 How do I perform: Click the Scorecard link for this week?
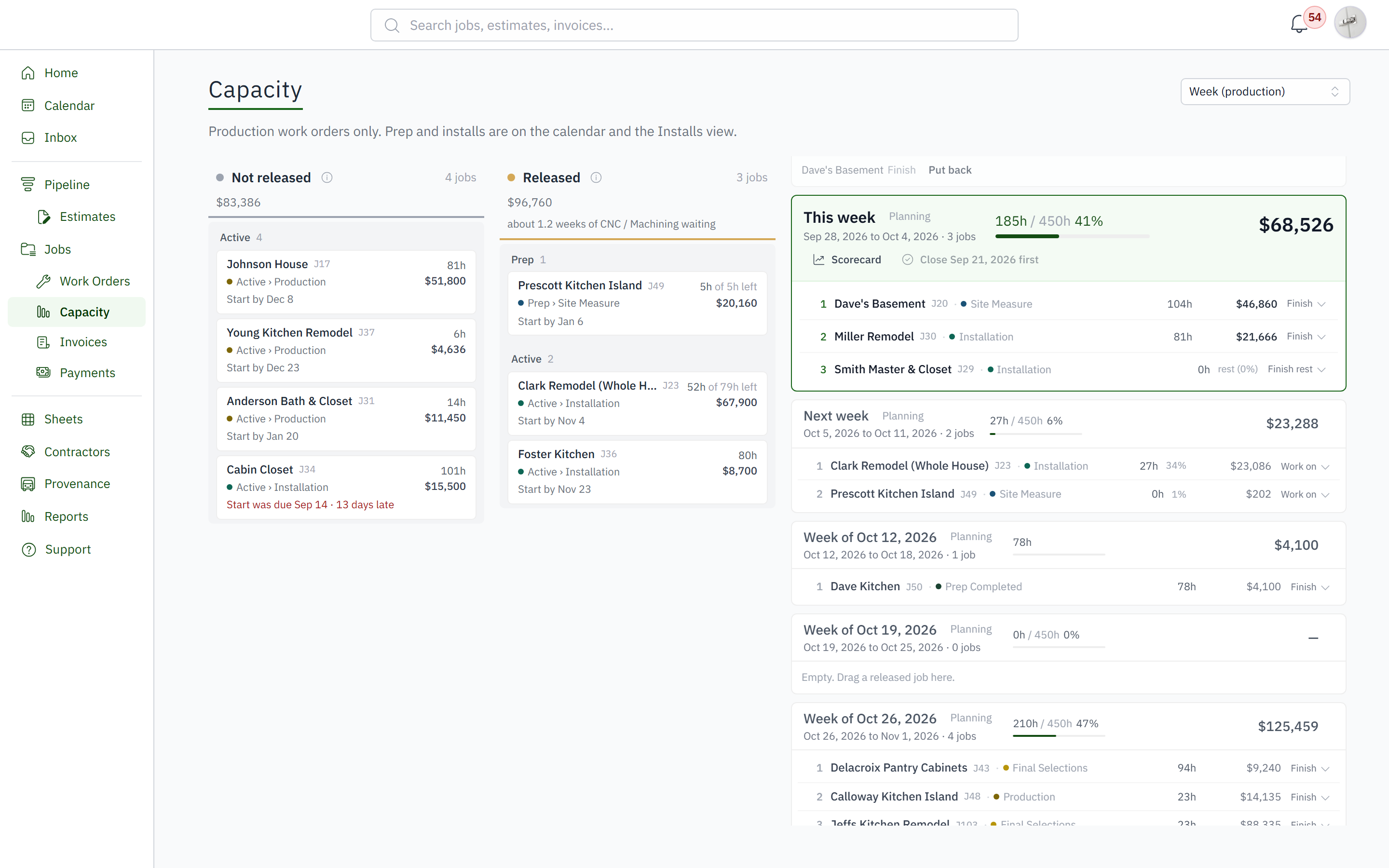846,259
